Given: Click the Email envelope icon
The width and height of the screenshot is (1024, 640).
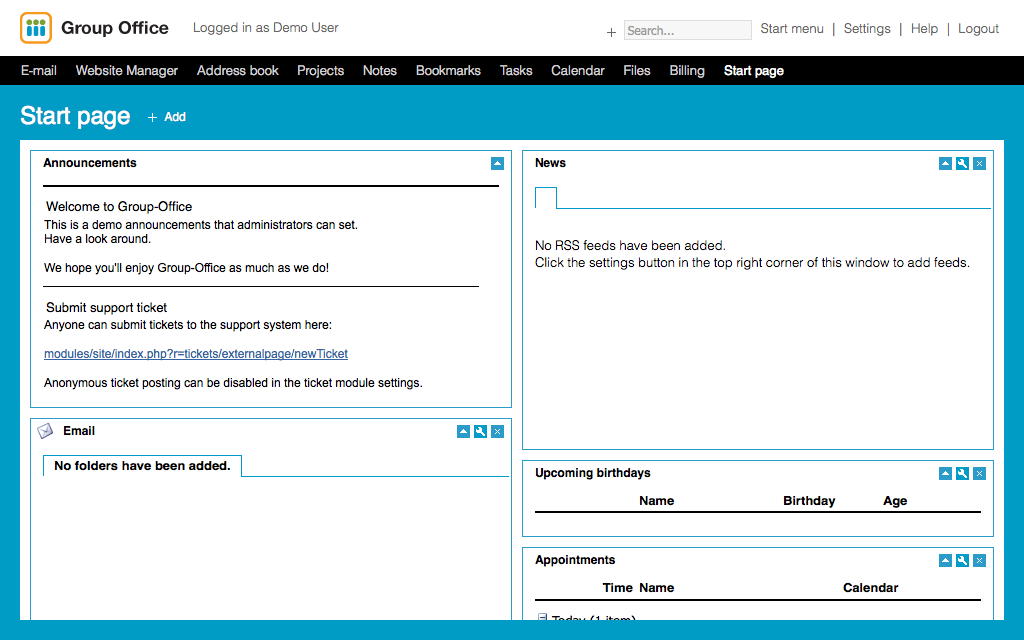Looking at the screenshot, I should [46, 431].
